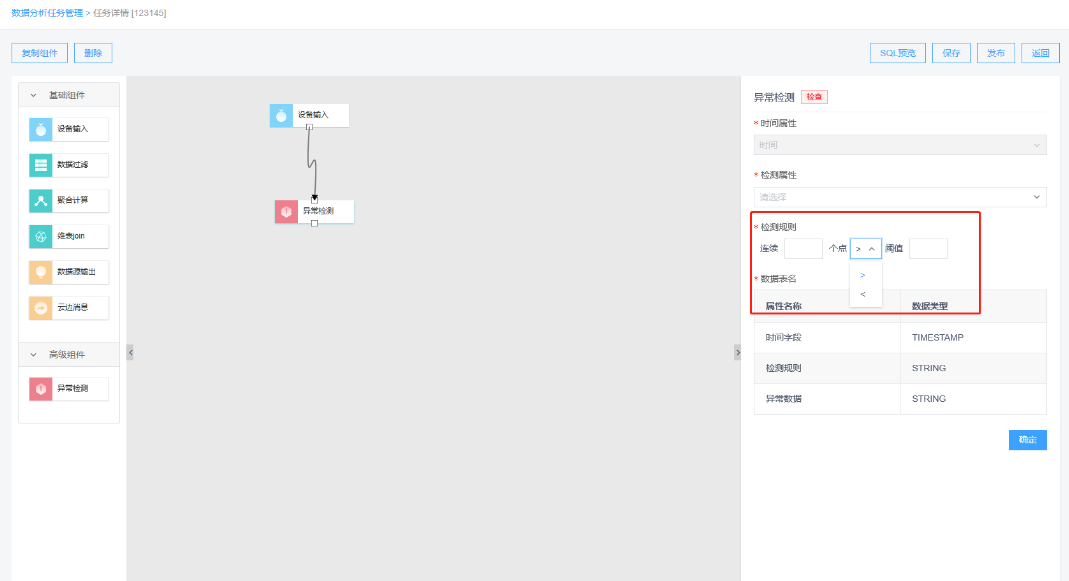
Task: Select the 数据过滤 component icon
Action: pyautogui.click(x=41, y=165)
